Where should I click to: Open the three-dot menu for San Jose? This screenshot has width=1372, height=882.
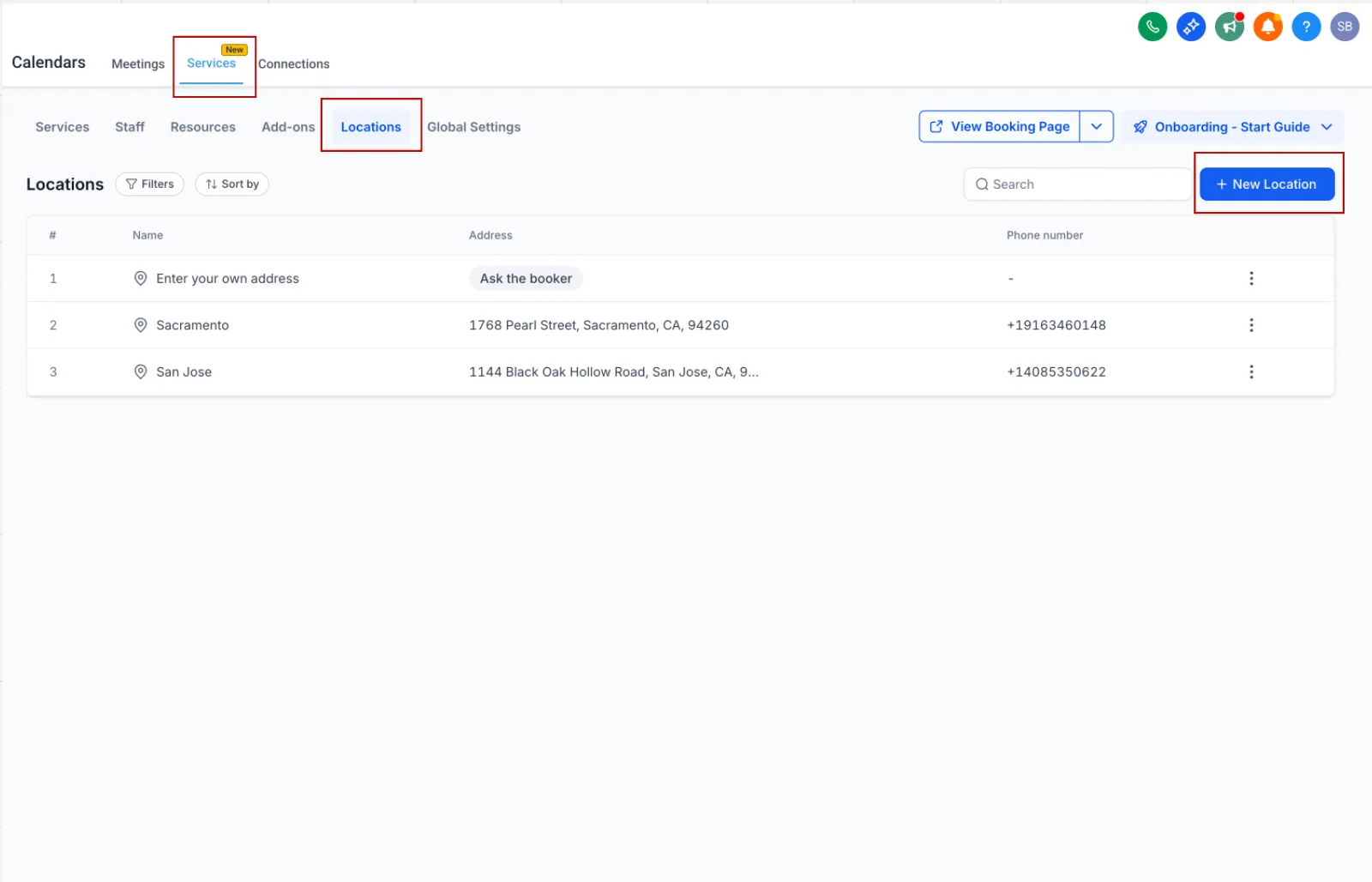1252,372
